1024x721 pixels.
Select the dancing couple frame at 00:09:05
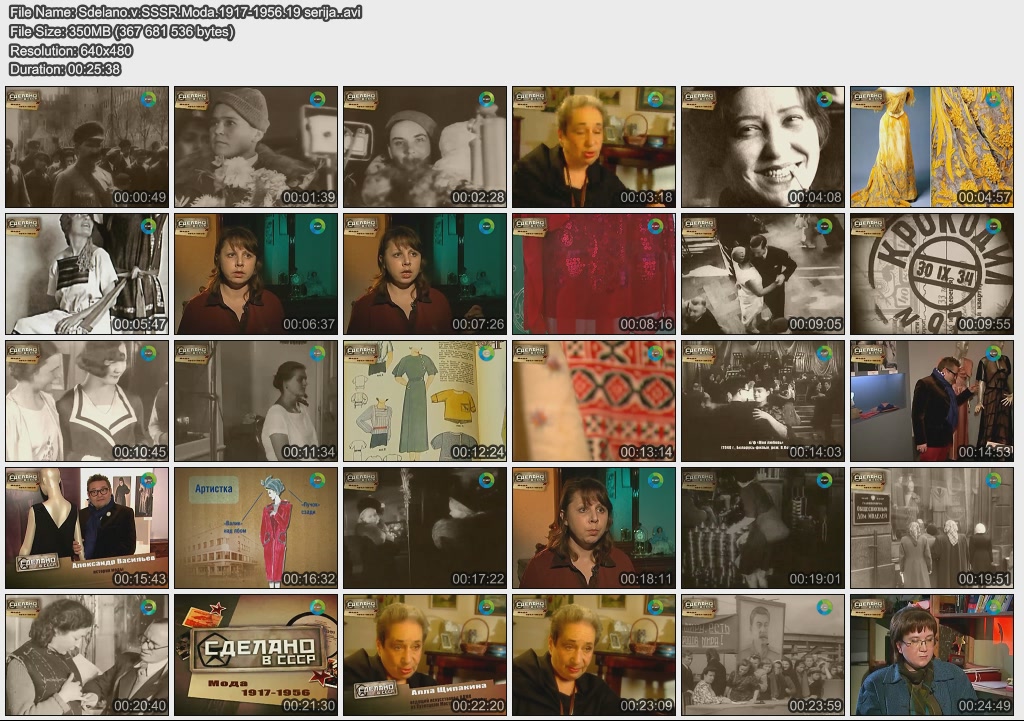(763, 274)
